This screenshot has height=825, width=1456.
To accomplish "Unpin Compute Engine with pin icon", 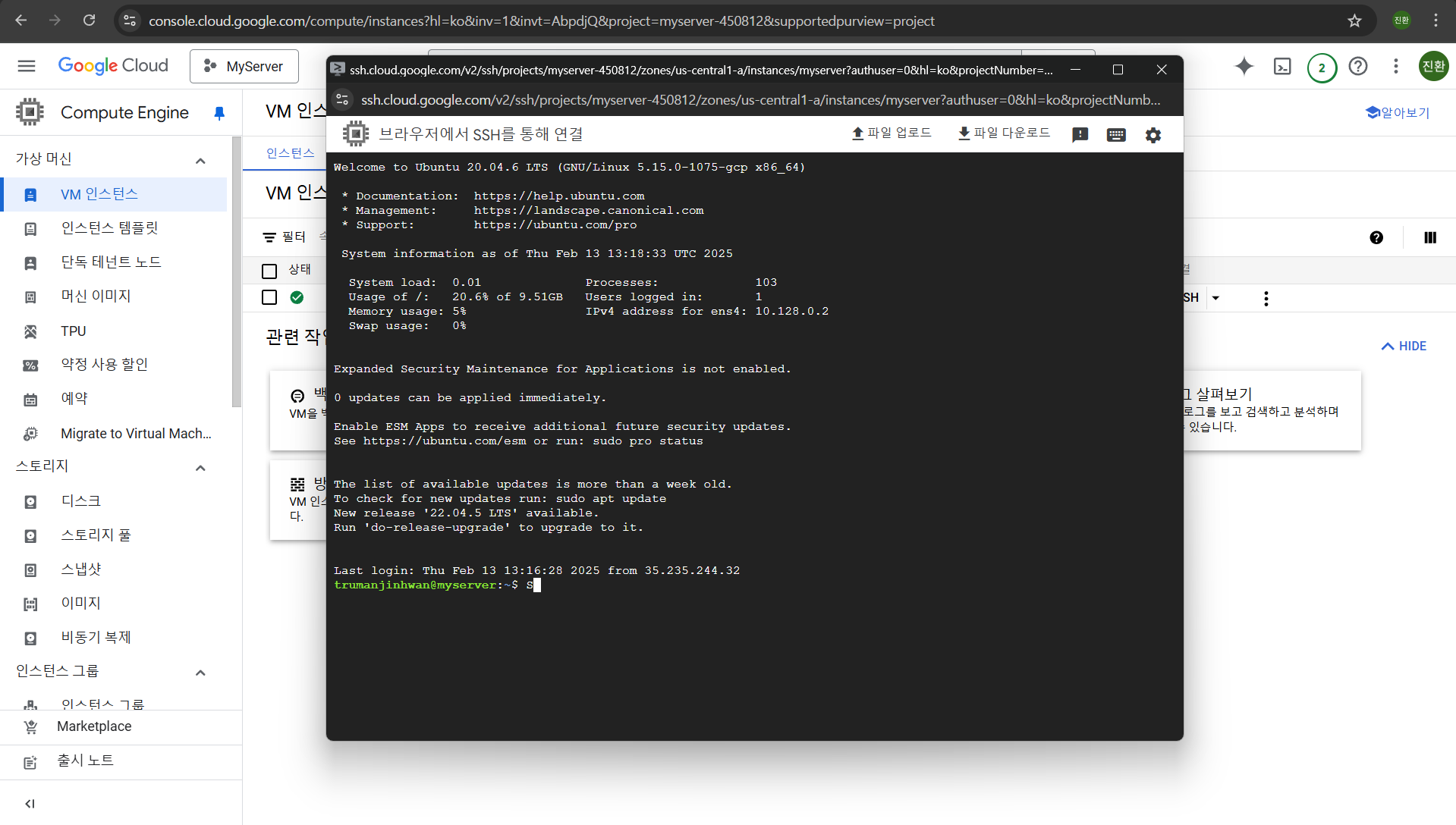I will [x=219, y=113].
